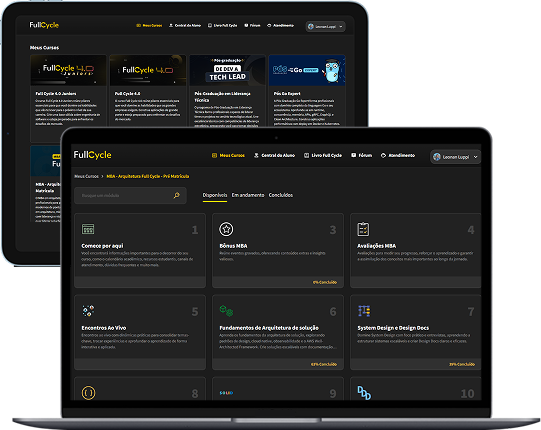Image resolution: width=541 pixels, height=430 pixels.
Task: Open the Comece por aqui module icon
Action: [88, 229]
